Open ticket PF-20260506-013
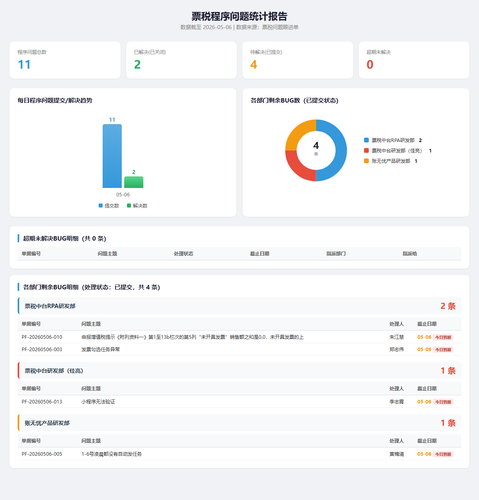The height and width of the screenshot is (500, 479). pyautogui.click(x=42, y=402)
